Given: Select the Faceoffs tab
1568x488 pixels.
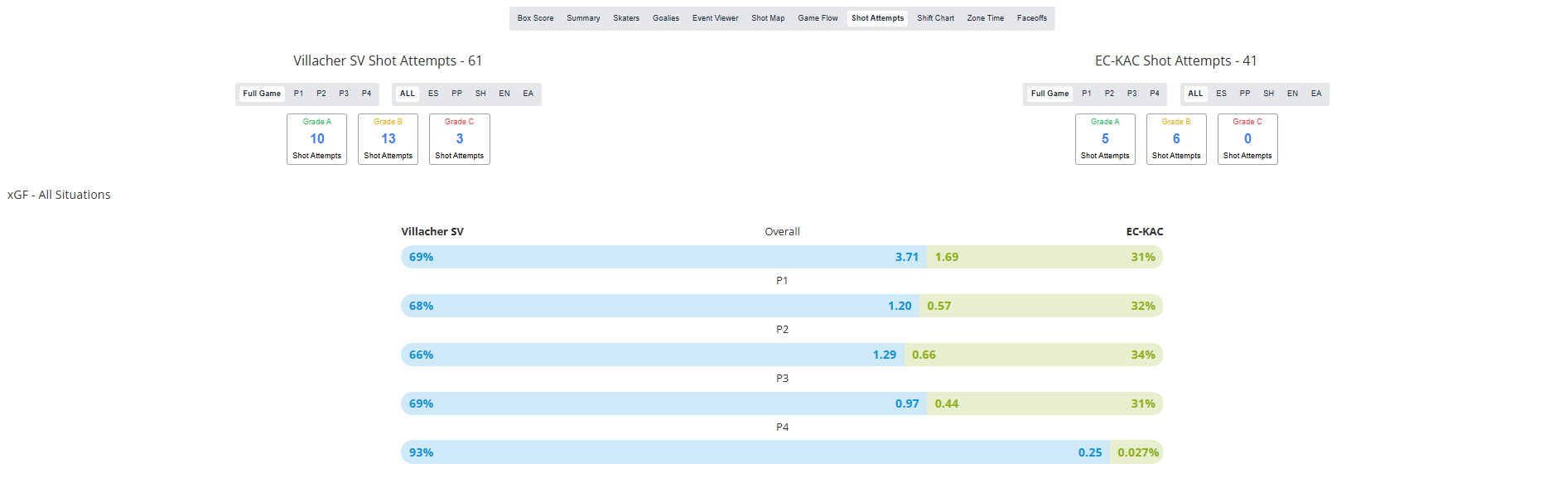Looking at the screenshot, I should [x=1031, y=18].
